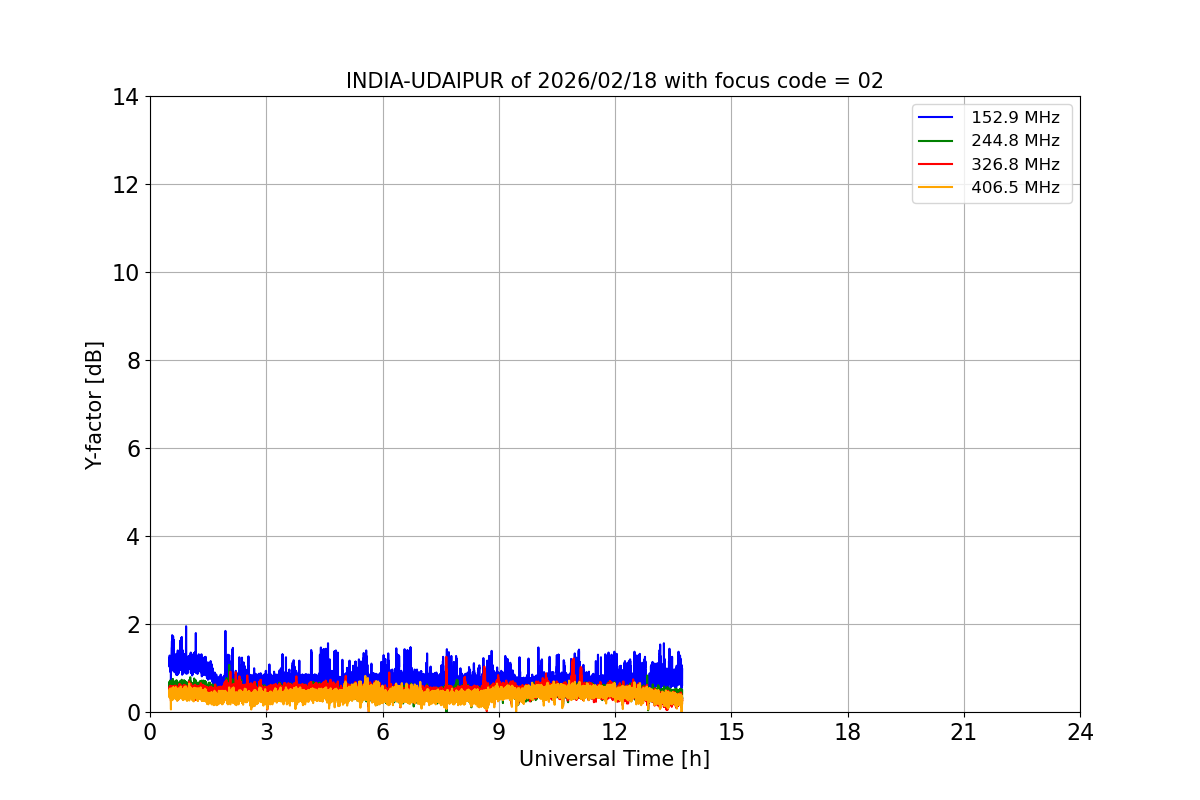Click the y-axis tick label 10
Image resolution: width=1200 pixels, height=800 pixels.
pyautogui.click(x=125, y=273)
